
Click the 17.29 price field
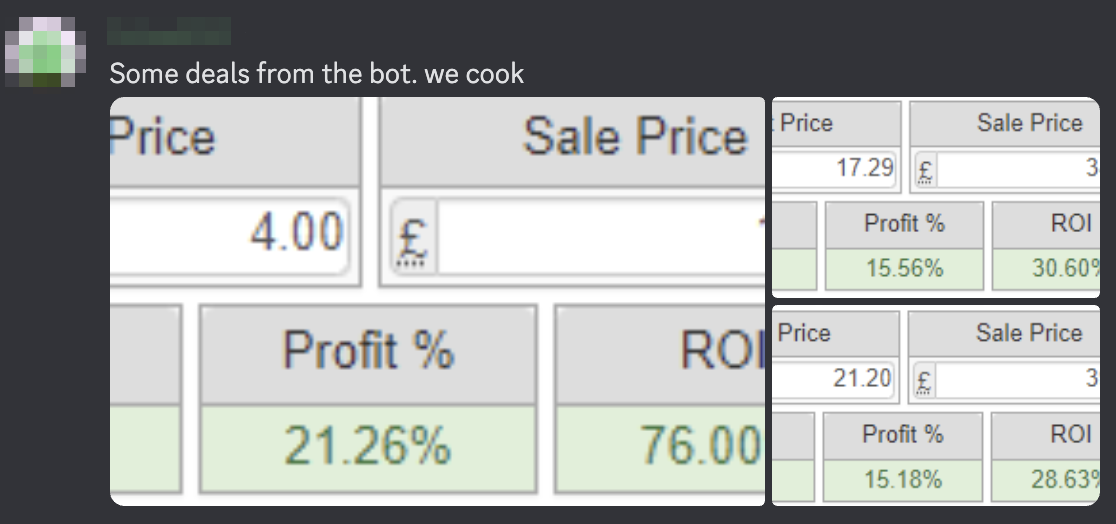tap(834, 169)
